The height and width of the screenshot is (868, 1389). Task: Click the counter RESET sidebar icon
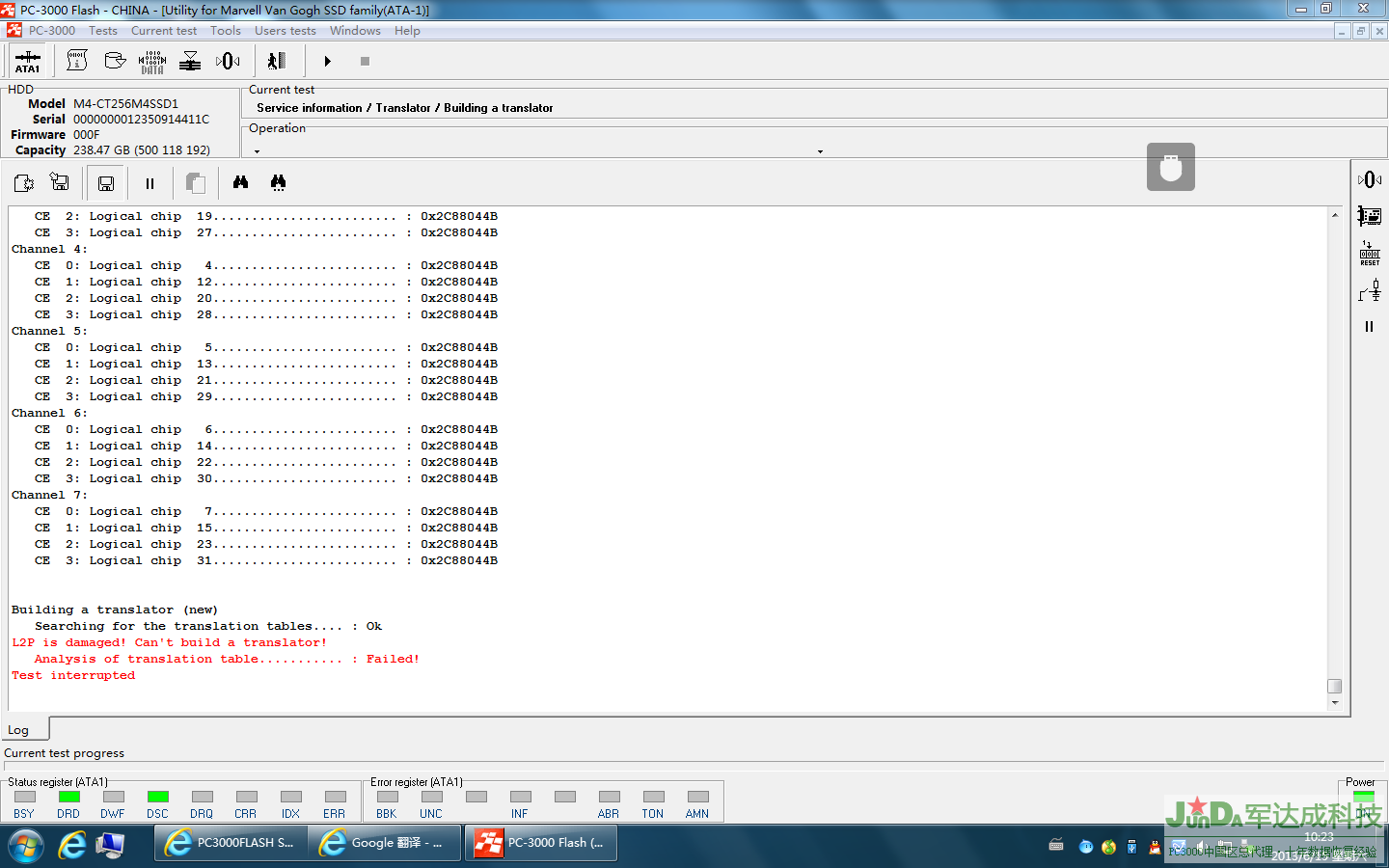pyautogui.click(x=1370, y=254)
